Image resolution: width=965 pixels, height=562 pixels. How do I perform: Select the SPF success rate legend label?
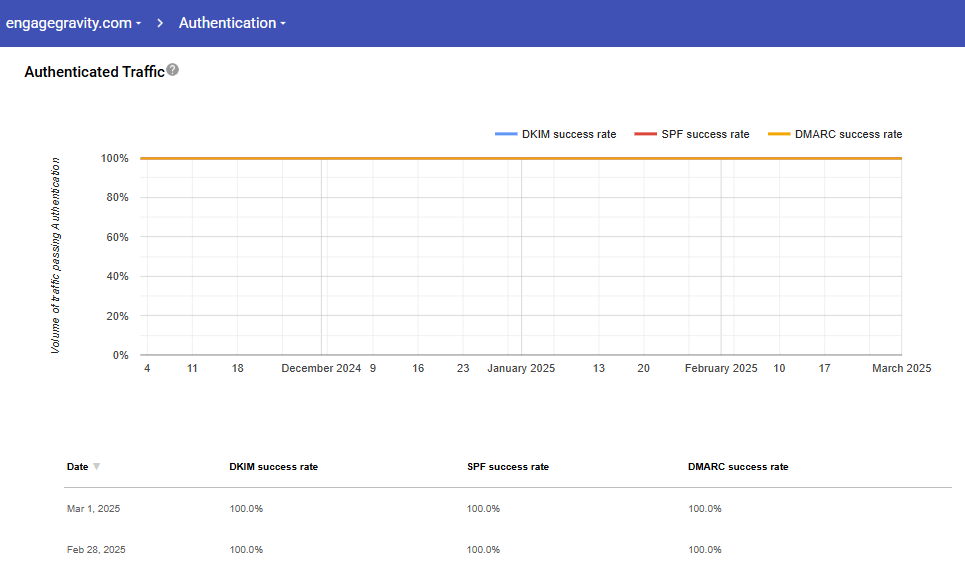705,134
